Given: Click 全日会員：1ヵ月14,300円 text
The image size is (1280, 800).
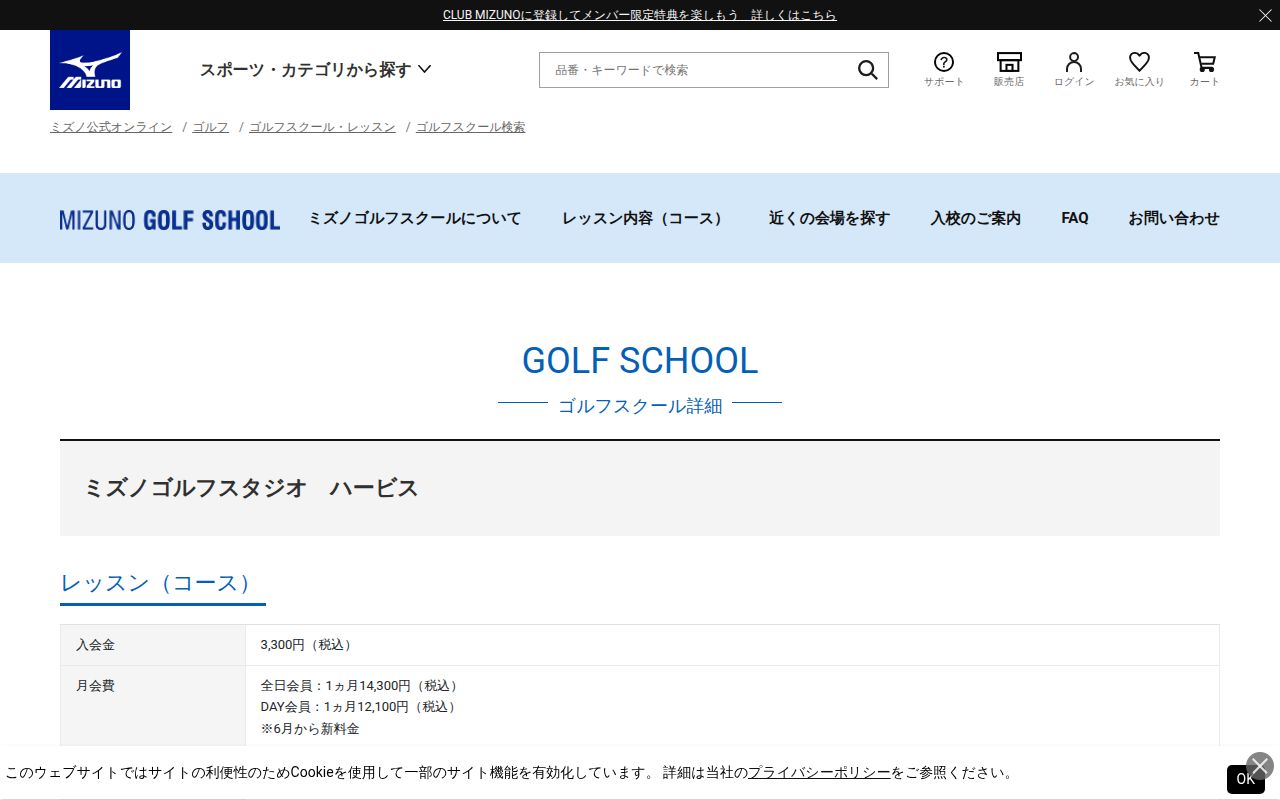Looking at the screenshot, I should click(361, 686).
